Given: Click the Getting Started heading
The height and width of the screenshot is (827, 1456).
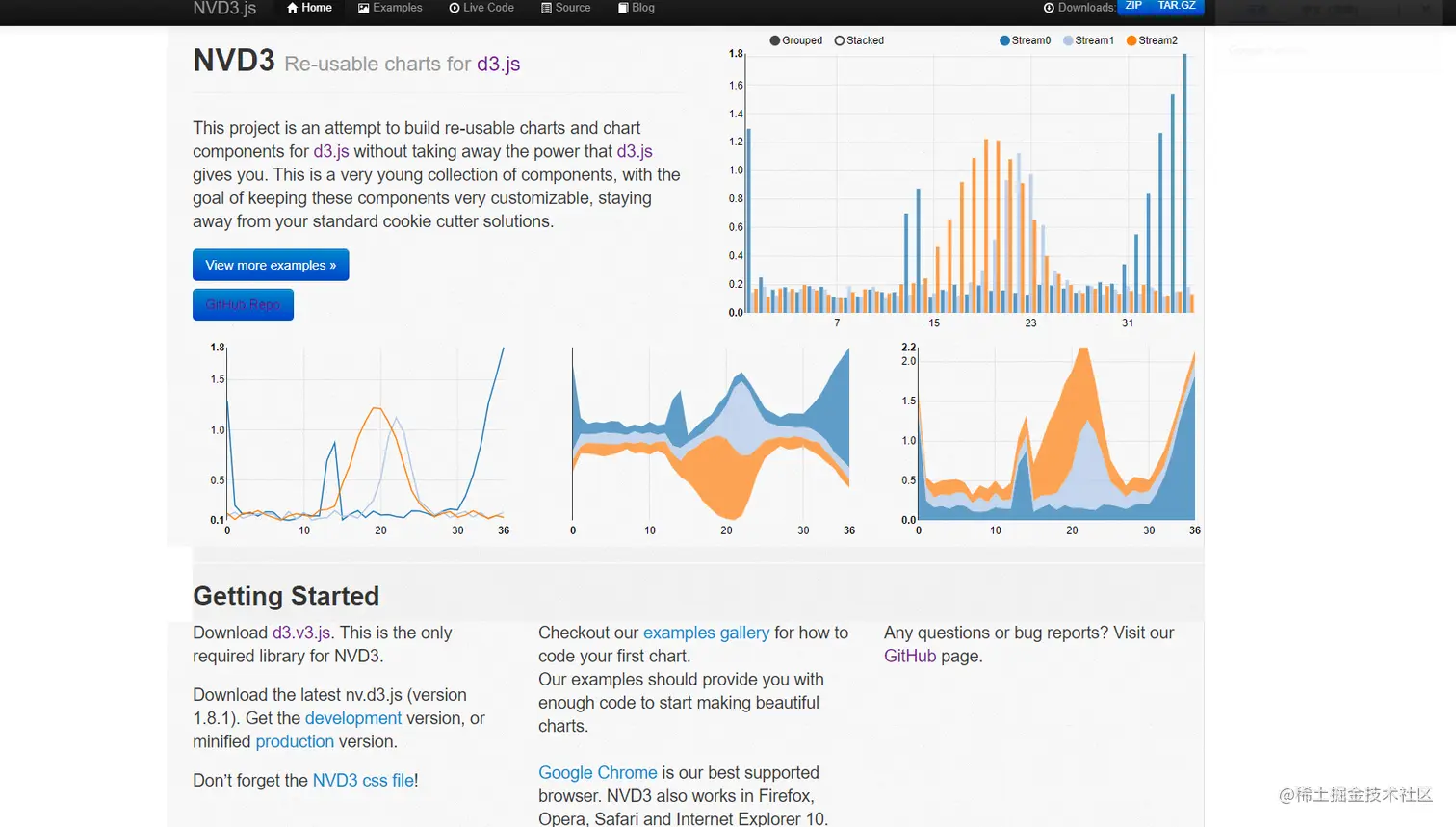Looking at the screenshot, I should coord(286,596).
